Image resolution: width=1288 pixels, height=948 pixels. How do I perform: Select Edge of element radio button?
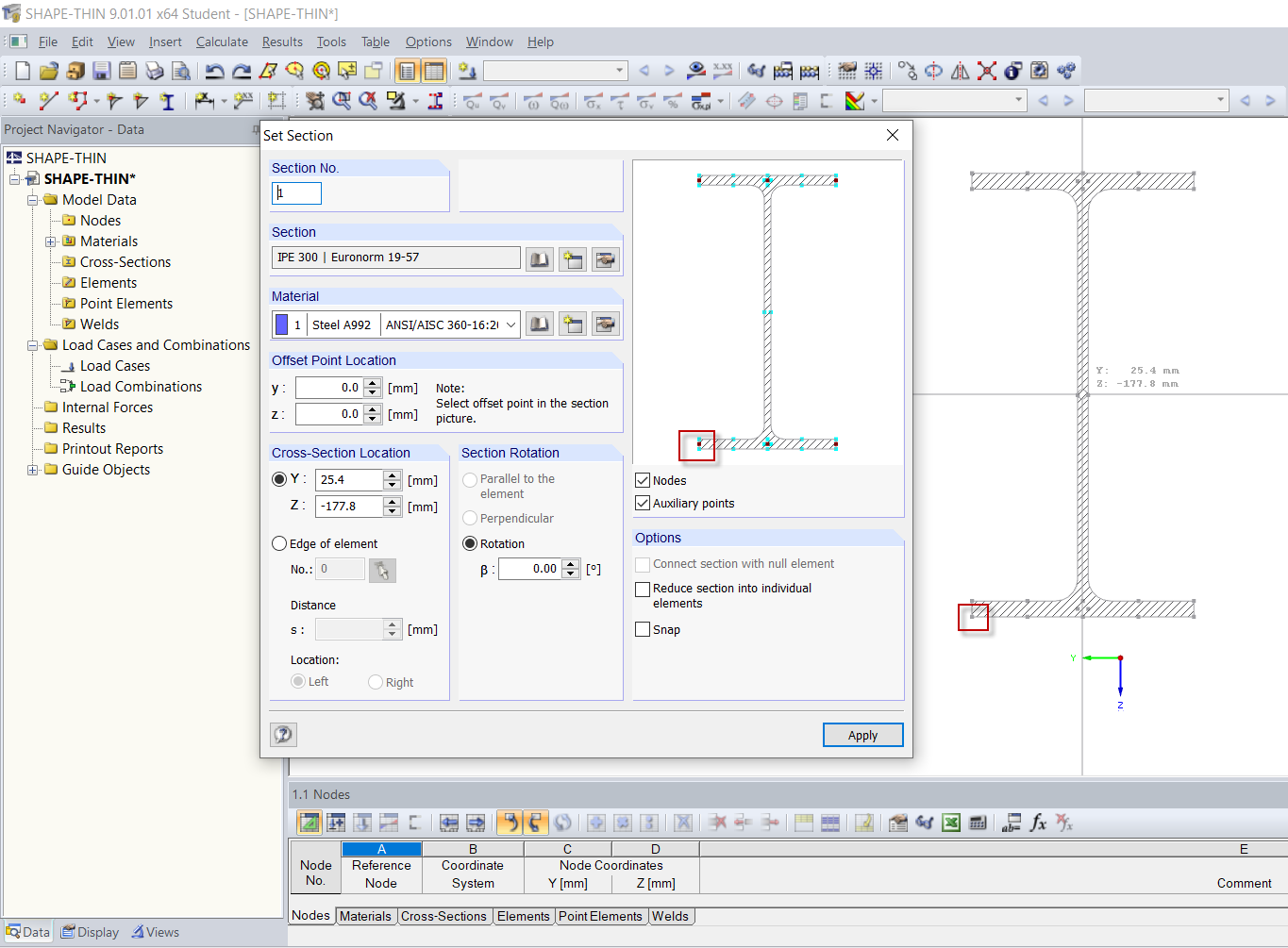click(279, 543)
